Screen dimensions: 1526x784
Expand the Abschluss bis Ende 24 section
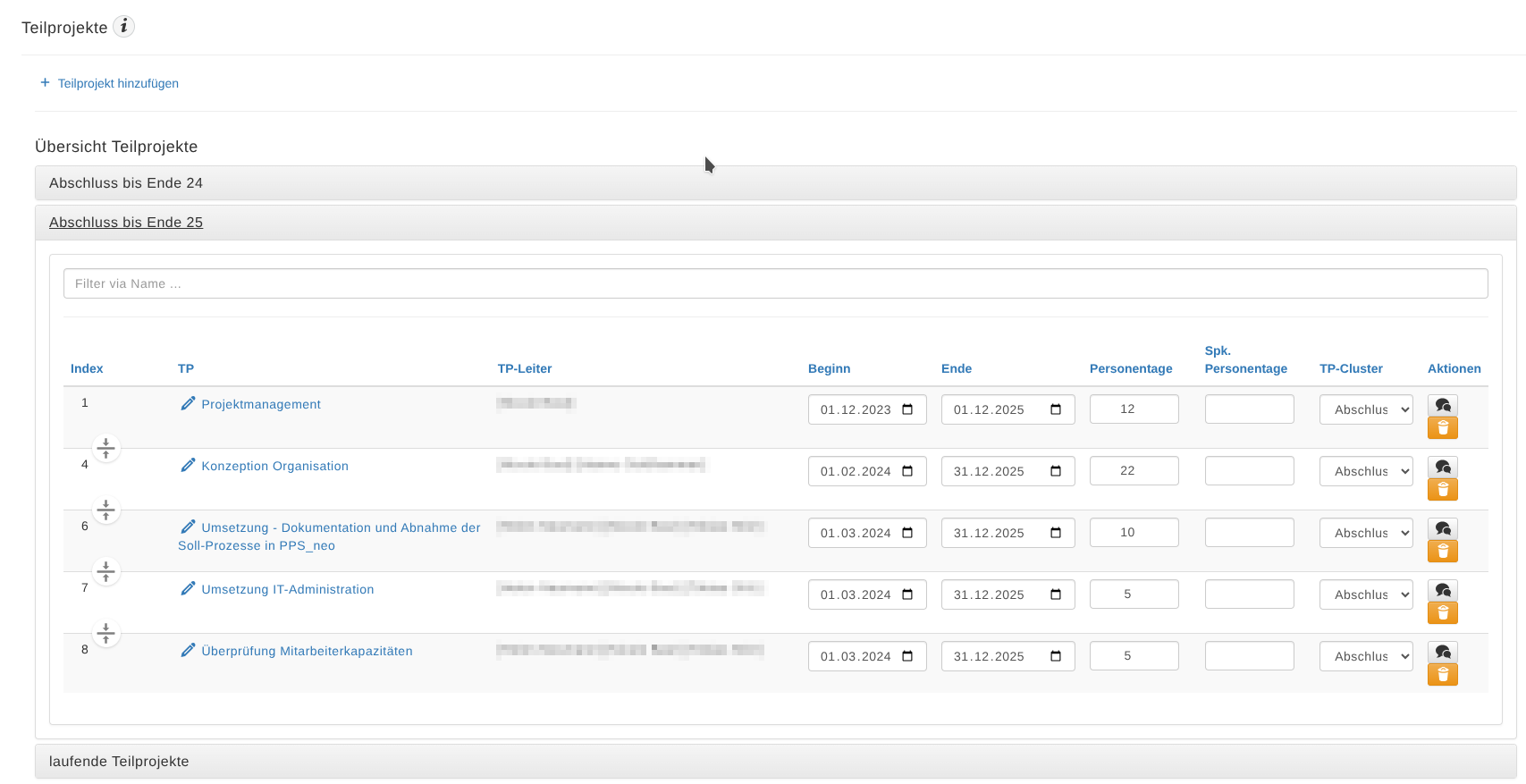click(x=126, y=182)
